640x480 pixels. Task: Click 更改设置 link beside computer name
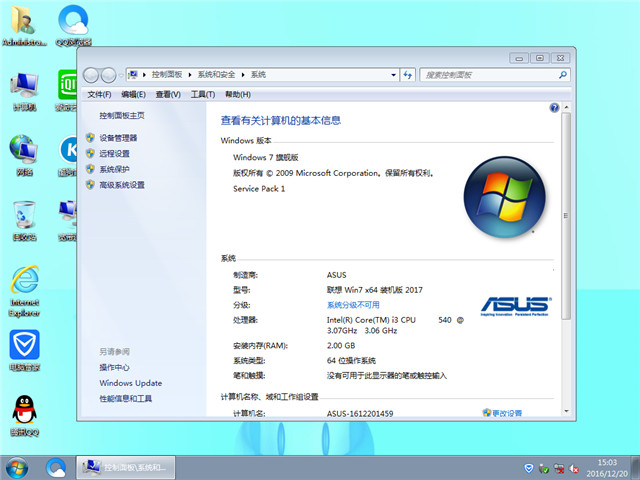click(x=507, y=413)
